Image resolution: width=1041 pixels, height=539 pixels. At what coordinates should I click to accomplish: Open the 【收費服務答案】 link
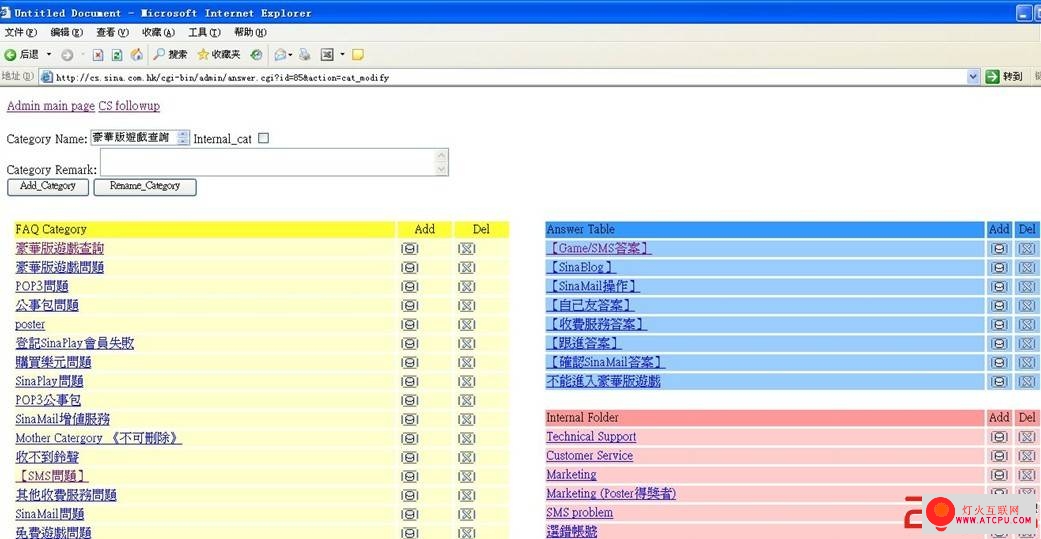[596, 325]
